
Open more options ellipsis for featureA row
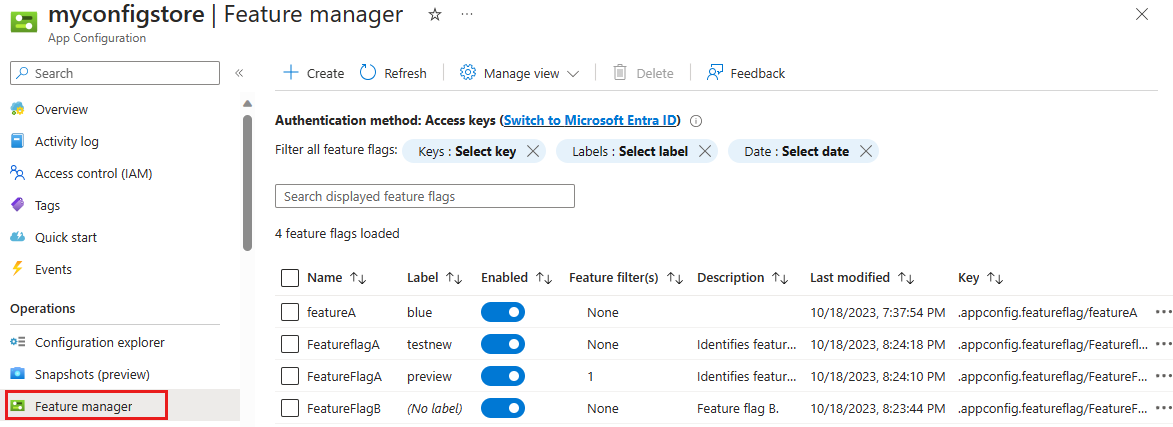[1162, 312]
